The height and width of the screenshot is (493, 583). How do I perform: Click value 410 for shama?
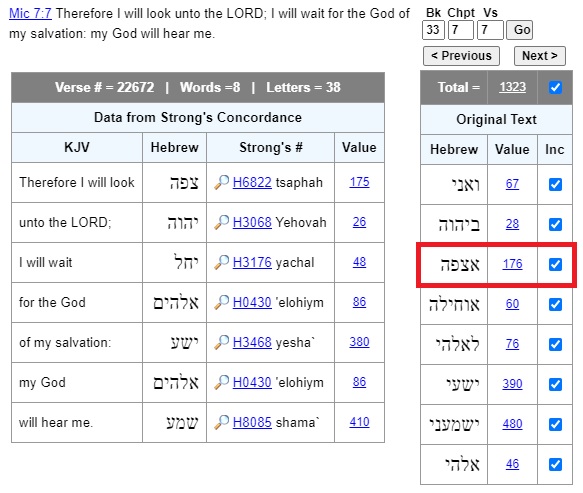(359, 422)
